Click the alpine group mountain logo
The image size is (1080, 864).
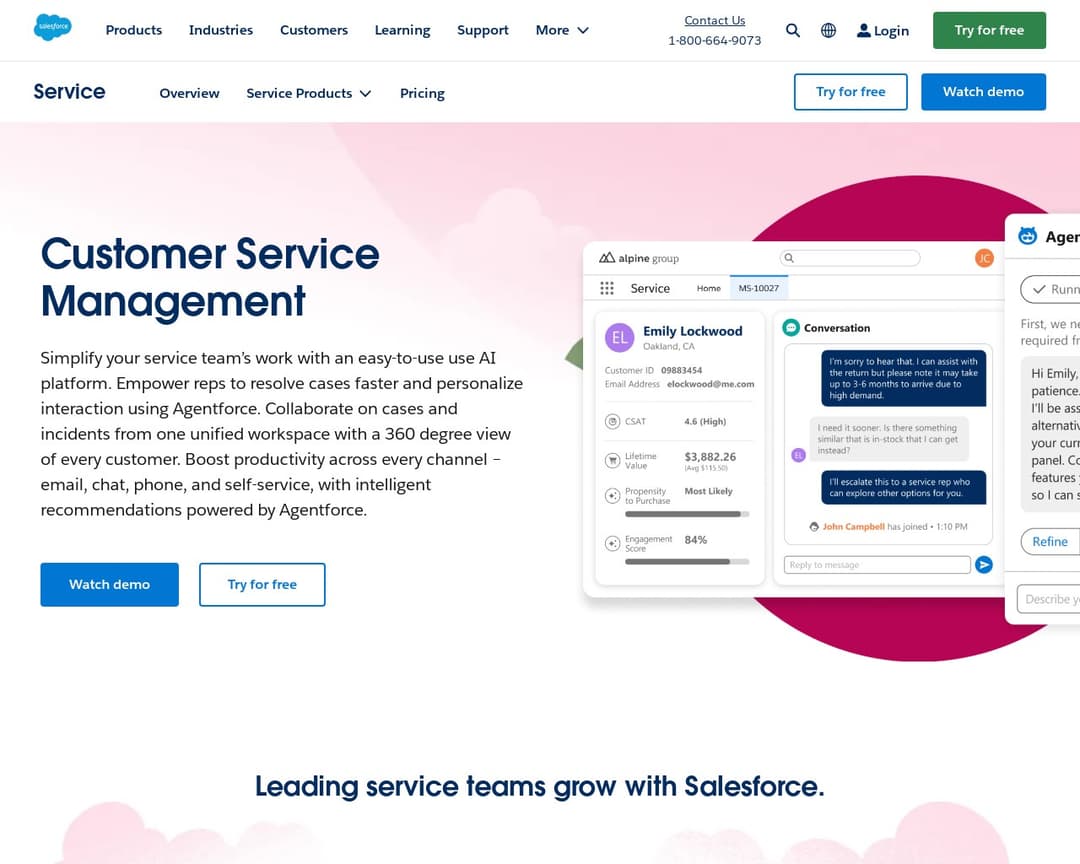[607, 258]
